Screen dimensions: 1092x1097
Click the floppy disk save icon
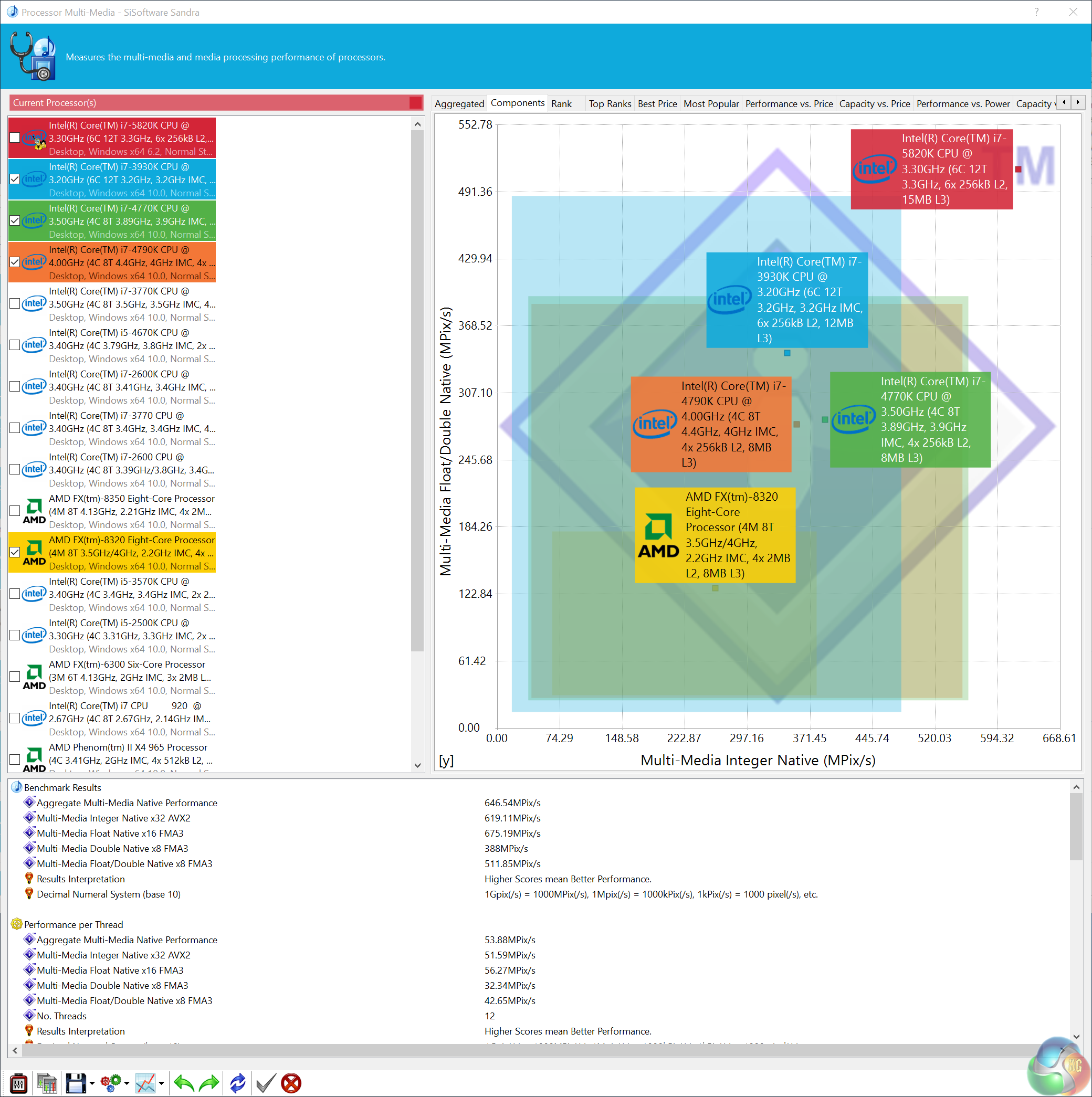click(x=76, y=1083)
